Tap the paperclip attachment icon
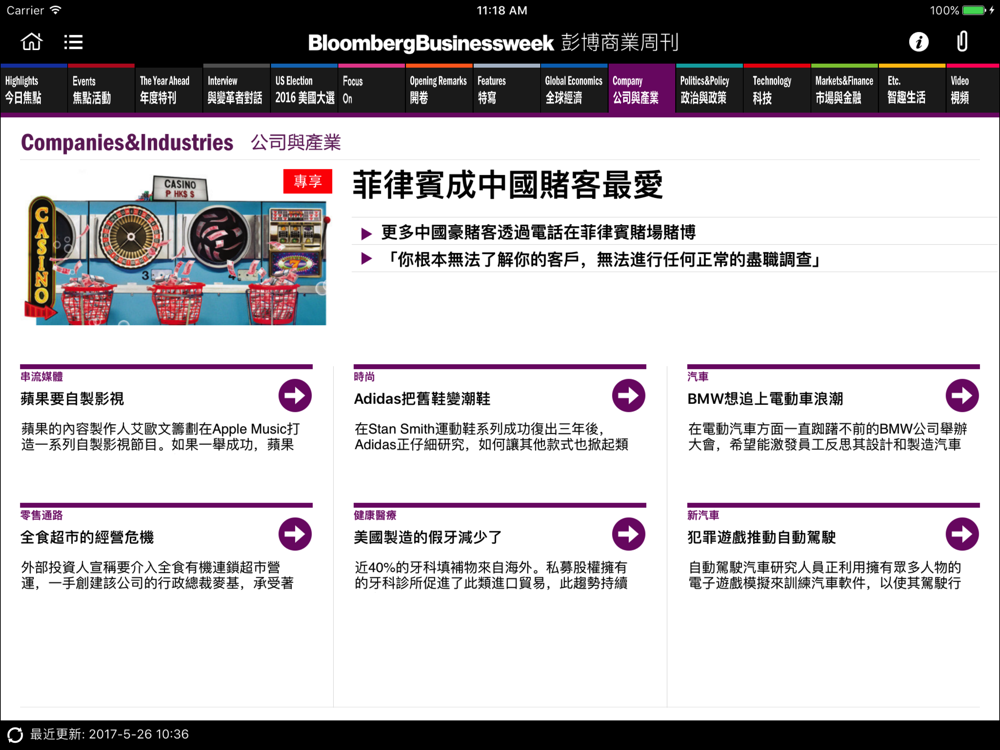Viewport: 1000px width, 750px height. click(962, 41)
